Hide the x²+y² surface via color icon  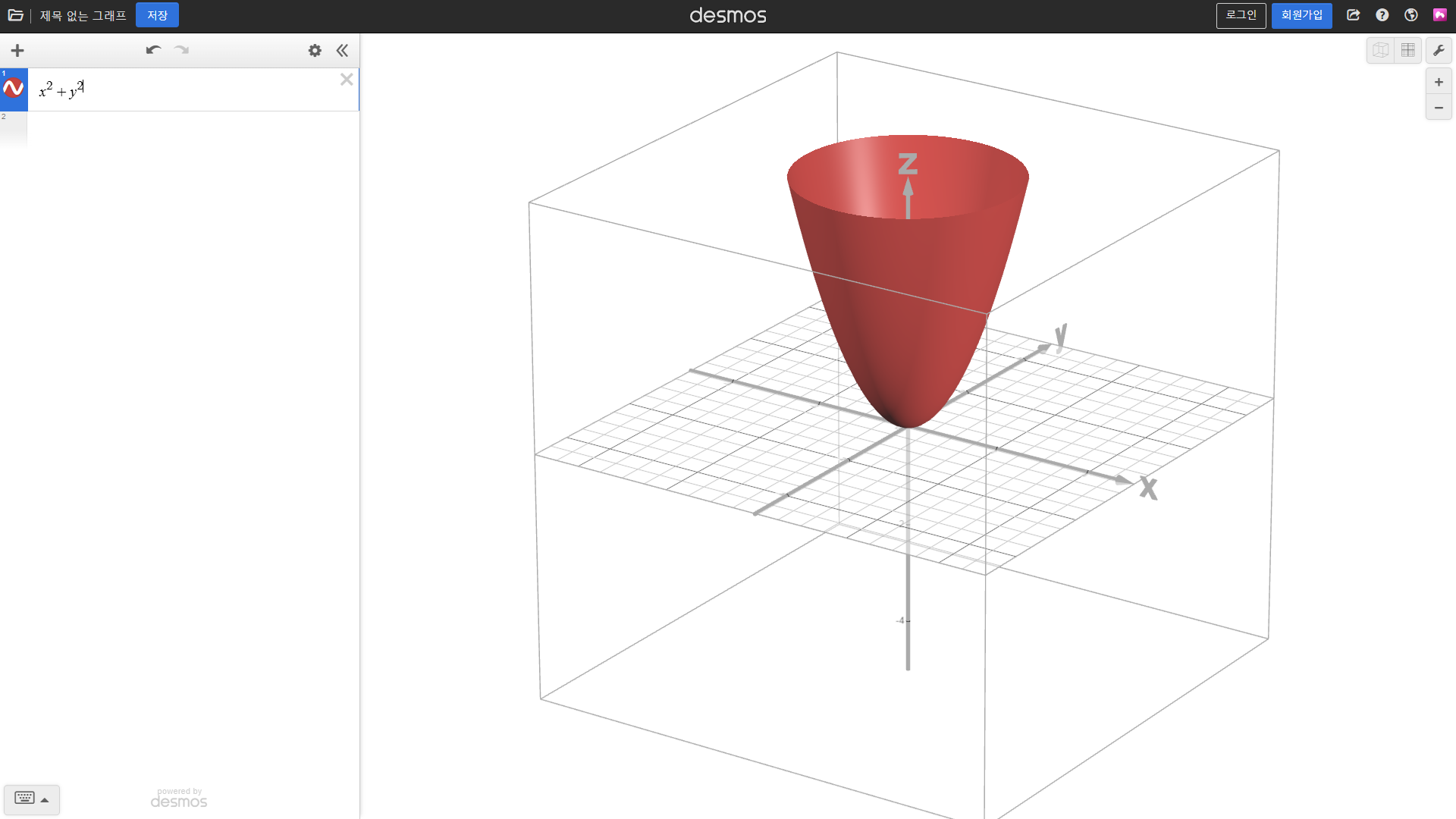click(x=14, y=89)
